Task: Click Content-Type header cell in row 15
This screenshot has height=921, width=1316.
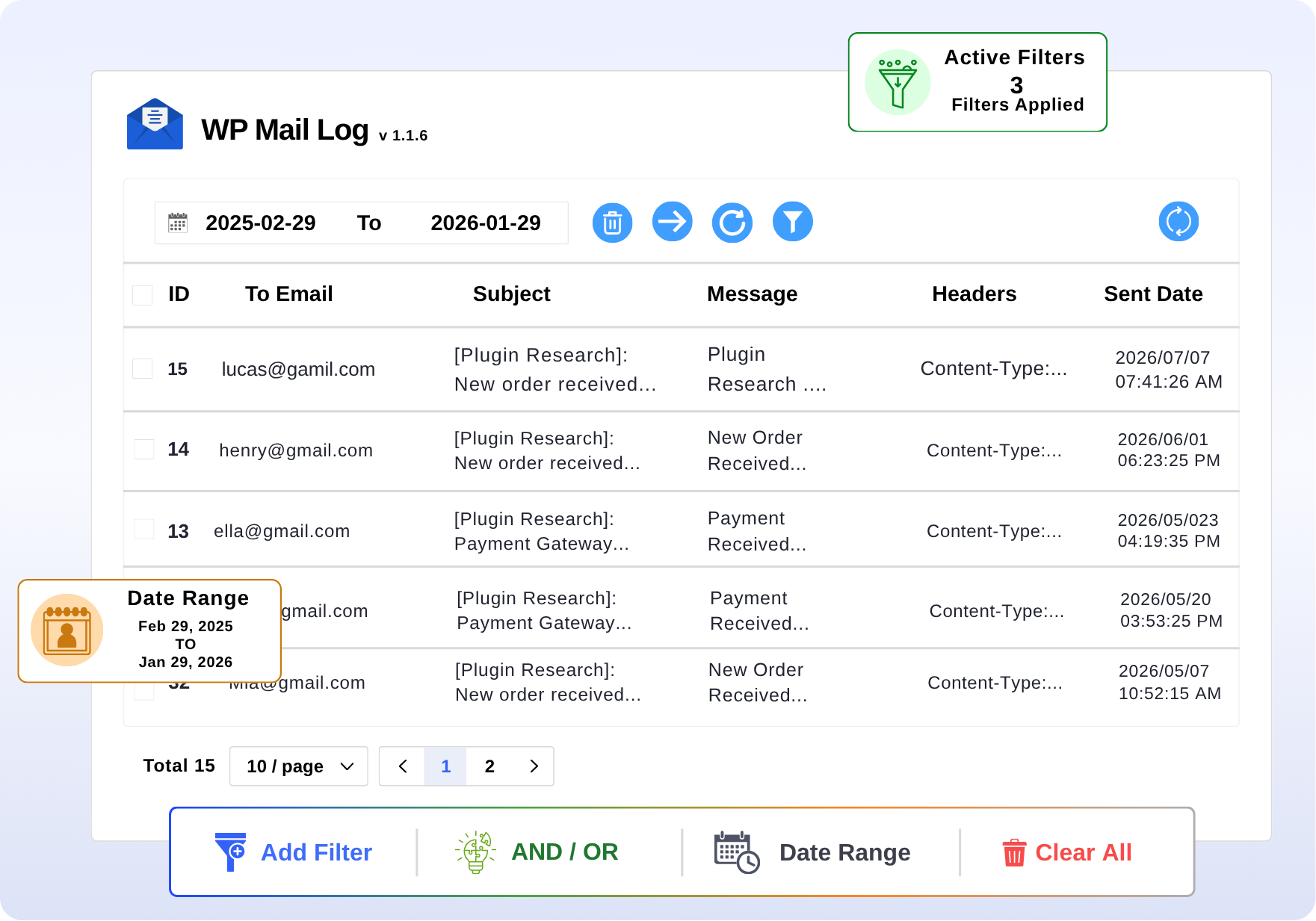Action: (x=994, y=368)
